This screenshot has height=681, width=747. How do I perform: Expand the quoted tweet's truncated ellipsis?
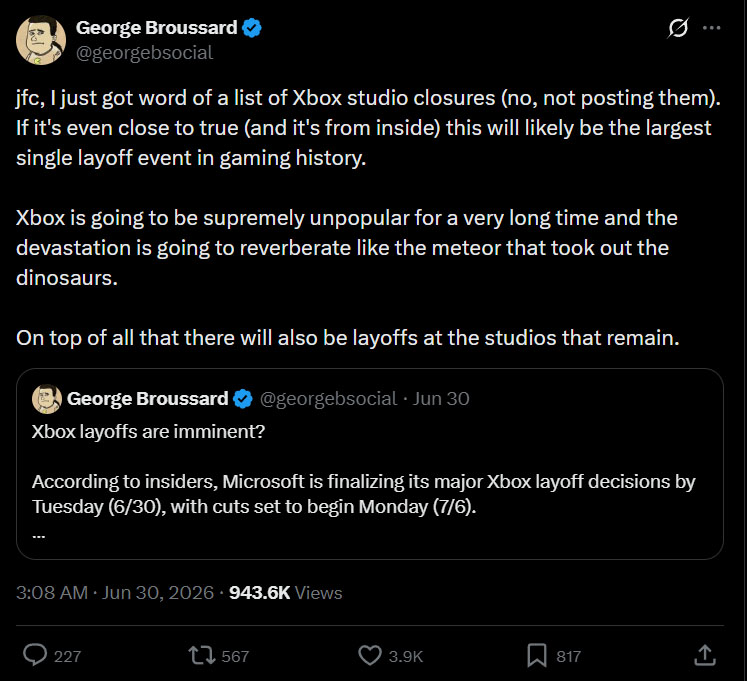[39, 536]
